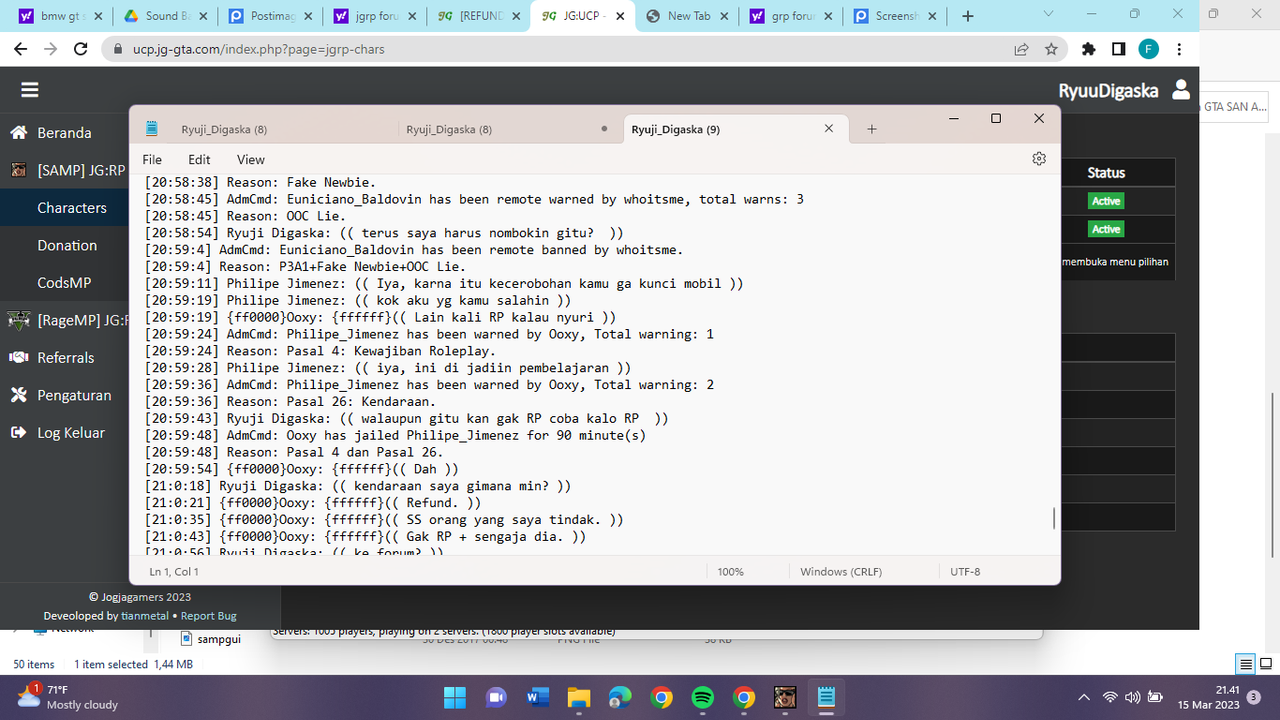Open Referrals in the sidebar
1280x720 pixels.
64,358
